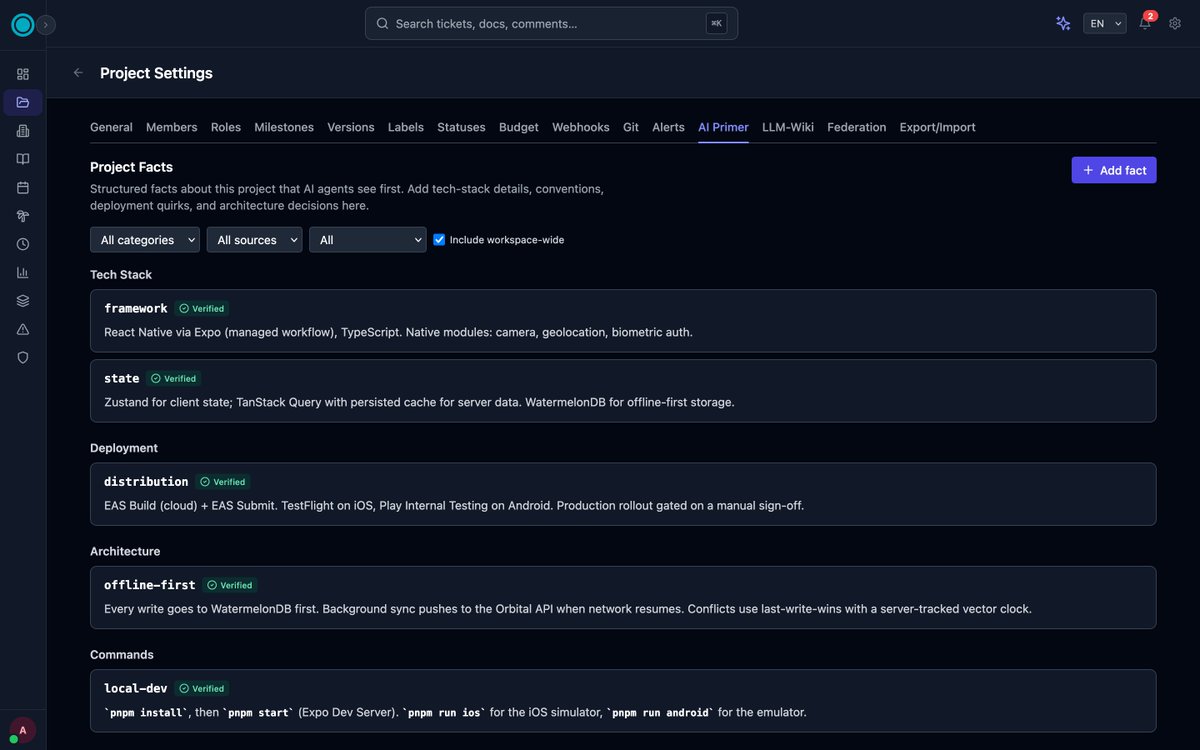This screenshot has width=1200, height=750.
Task: Open the calendar icon in sidebar
Action: pos(23,187)
